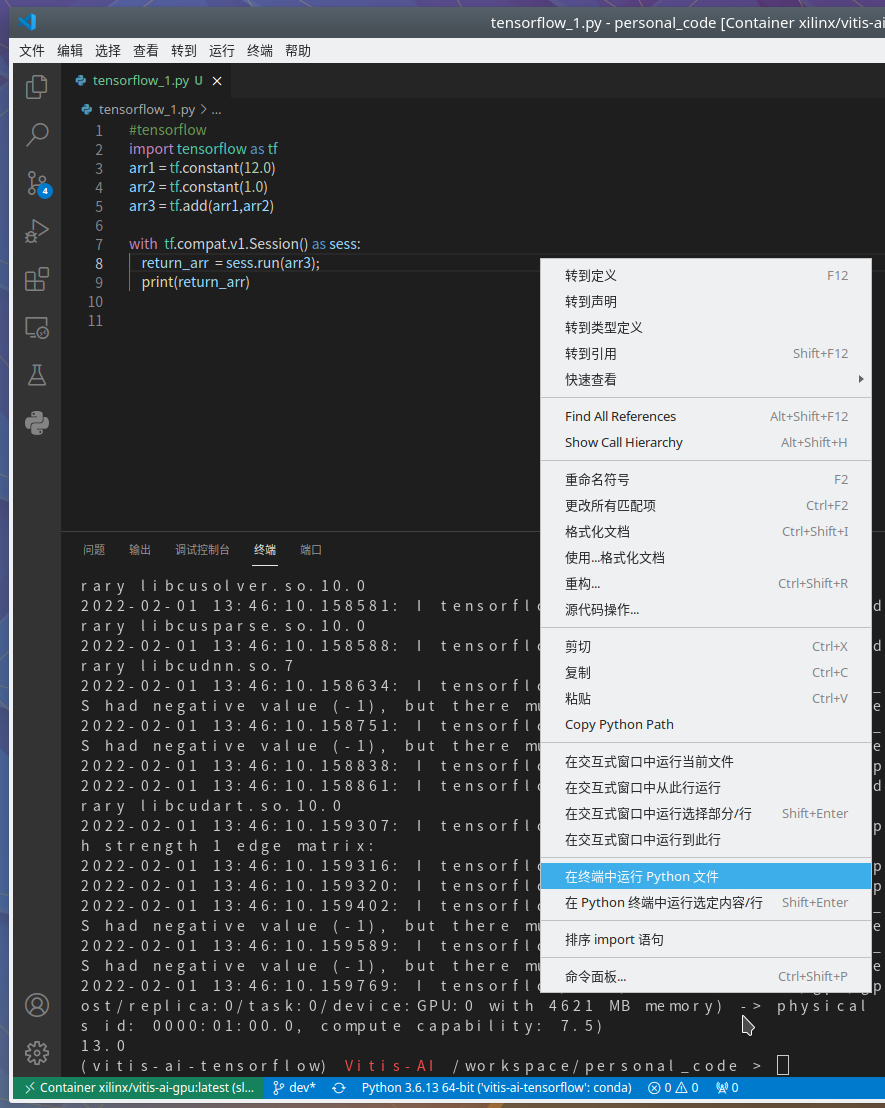This screenshot has height=1108, width=885.
Task: Choose 转到声明 in the context menu
Action: coord(705,302)
